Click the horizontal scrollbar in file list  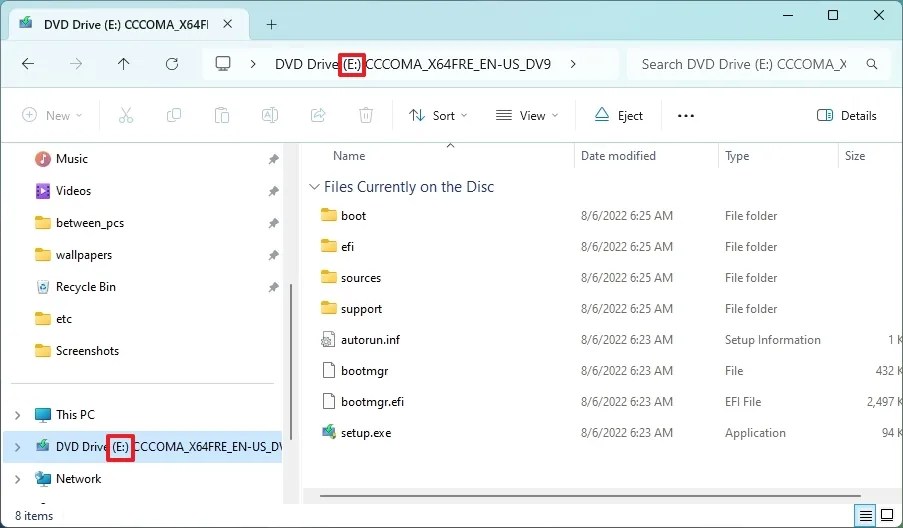coord(590,495)
